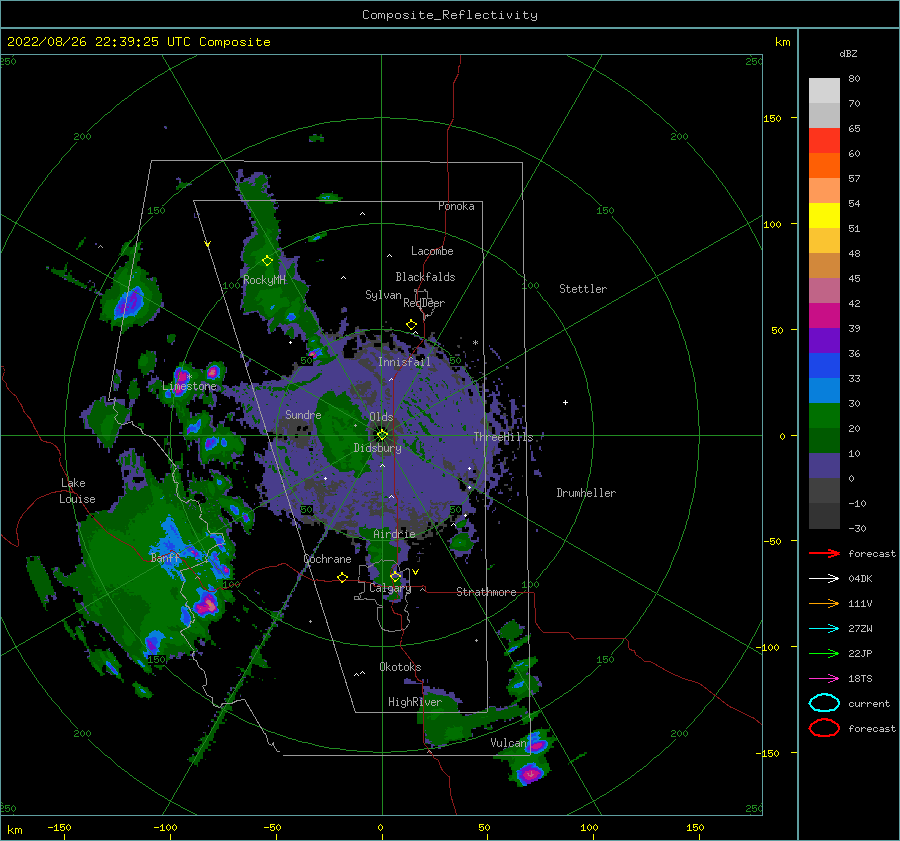Click the intense storm cell south of Vulcan

530,773
